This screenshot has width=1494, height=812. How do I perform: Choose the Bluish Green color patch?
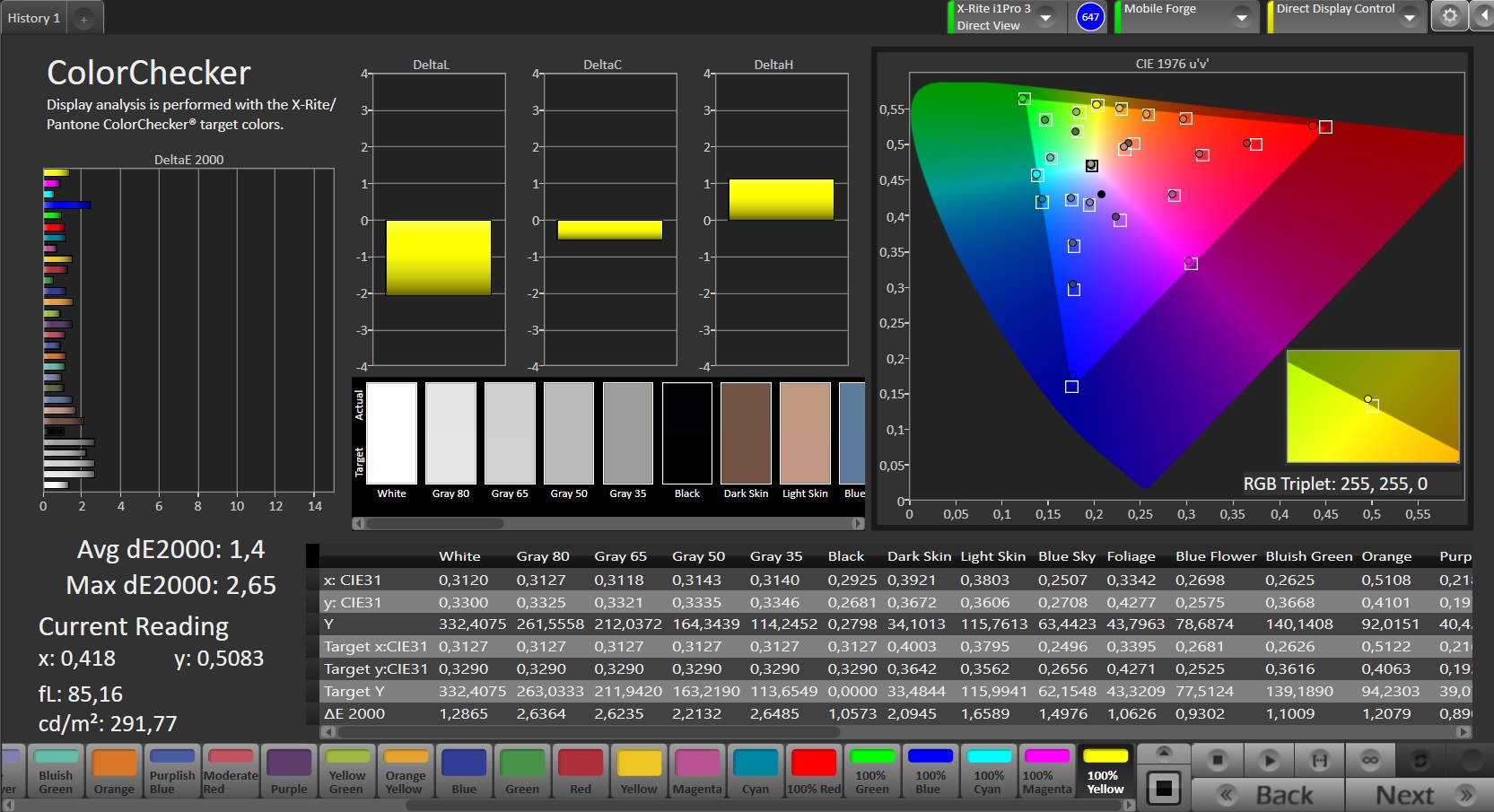click(x=56, y=772)
